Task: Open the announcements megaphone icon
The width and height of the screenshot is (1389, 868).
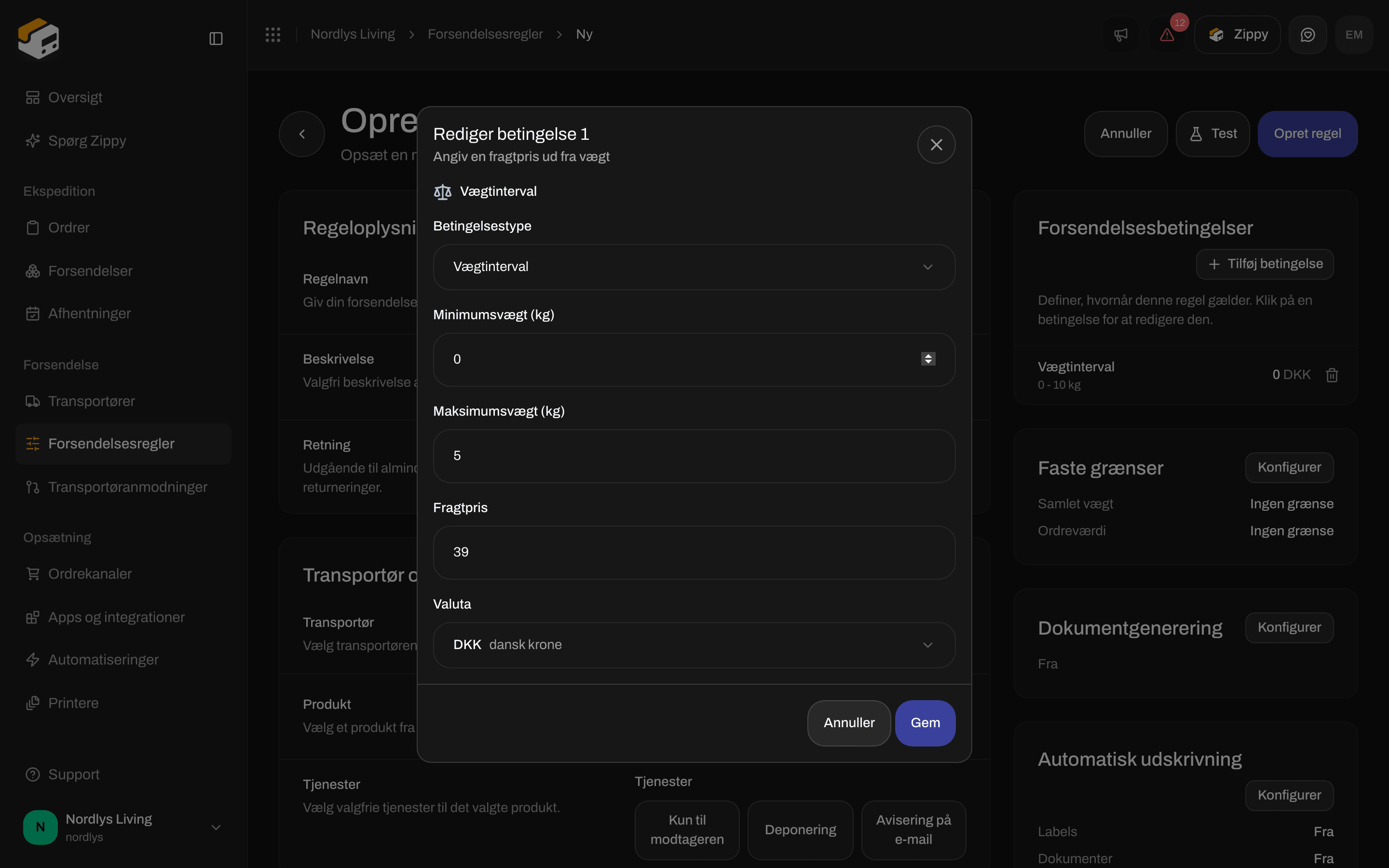Action: pyautogui.click(x=1120, y=34)
